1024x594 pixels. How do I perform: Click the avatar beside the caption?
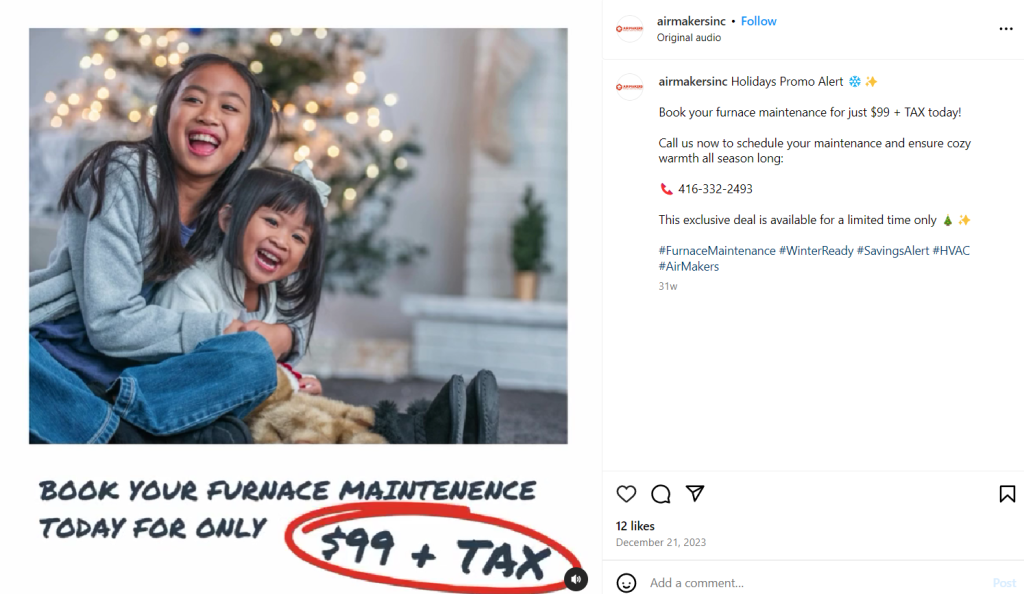(630, 86)
